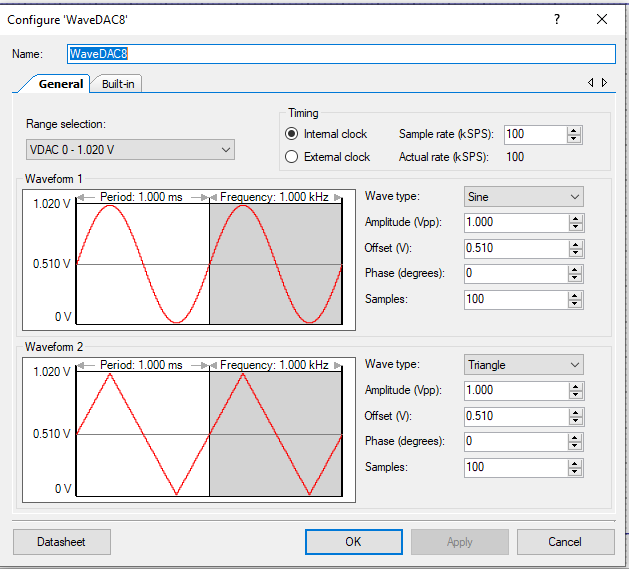Switch to the Built-in tab
Screen dimensions: 629x569
point(118,84)
